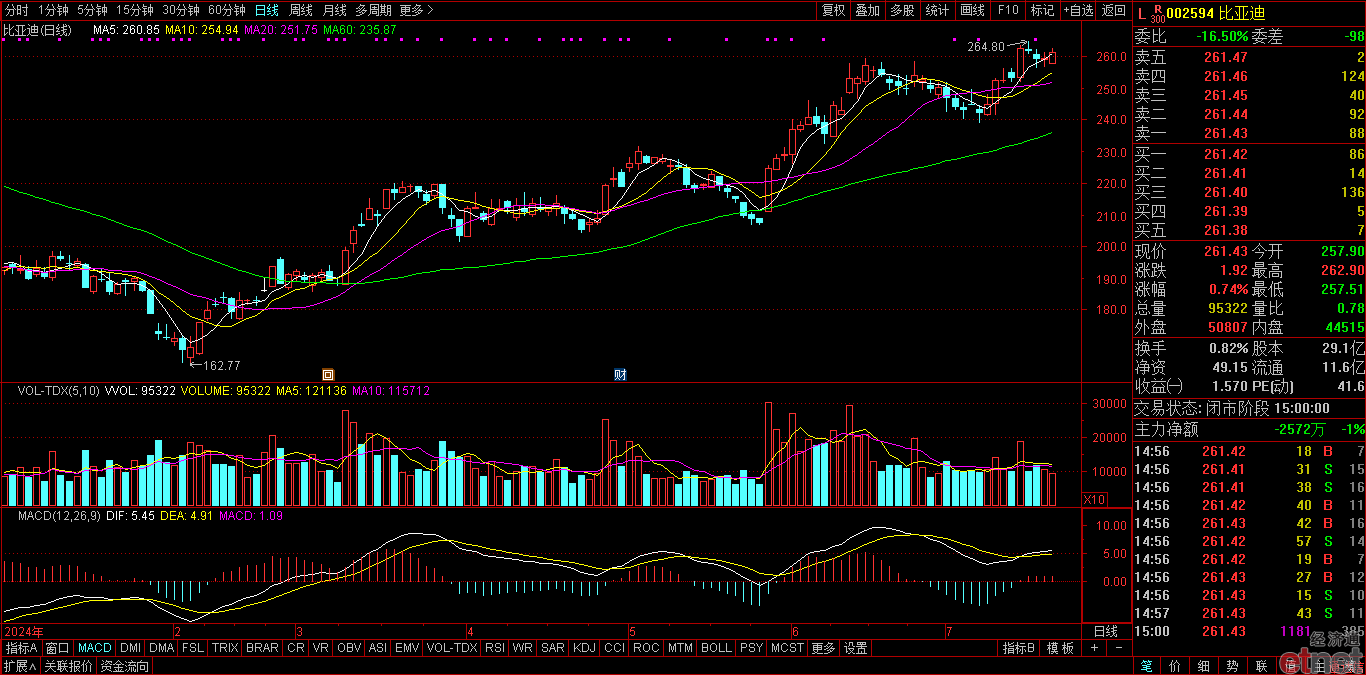Select the BRAR indicator tab

262,648
